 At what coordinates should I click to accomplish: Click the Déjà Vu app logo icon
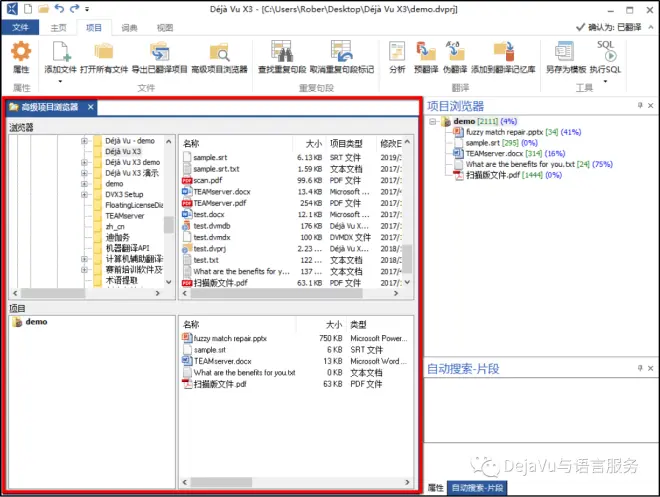tap(12, 8)
